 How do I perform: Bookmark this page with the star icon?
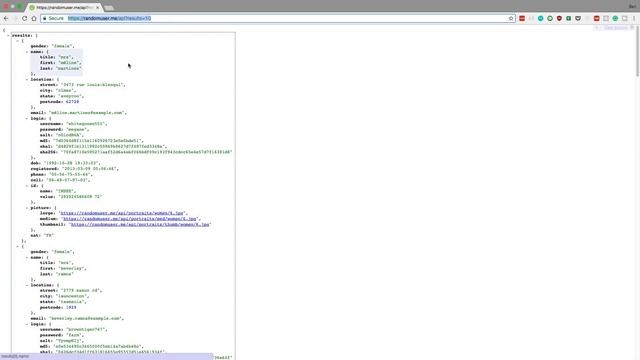tap(511, 18)
